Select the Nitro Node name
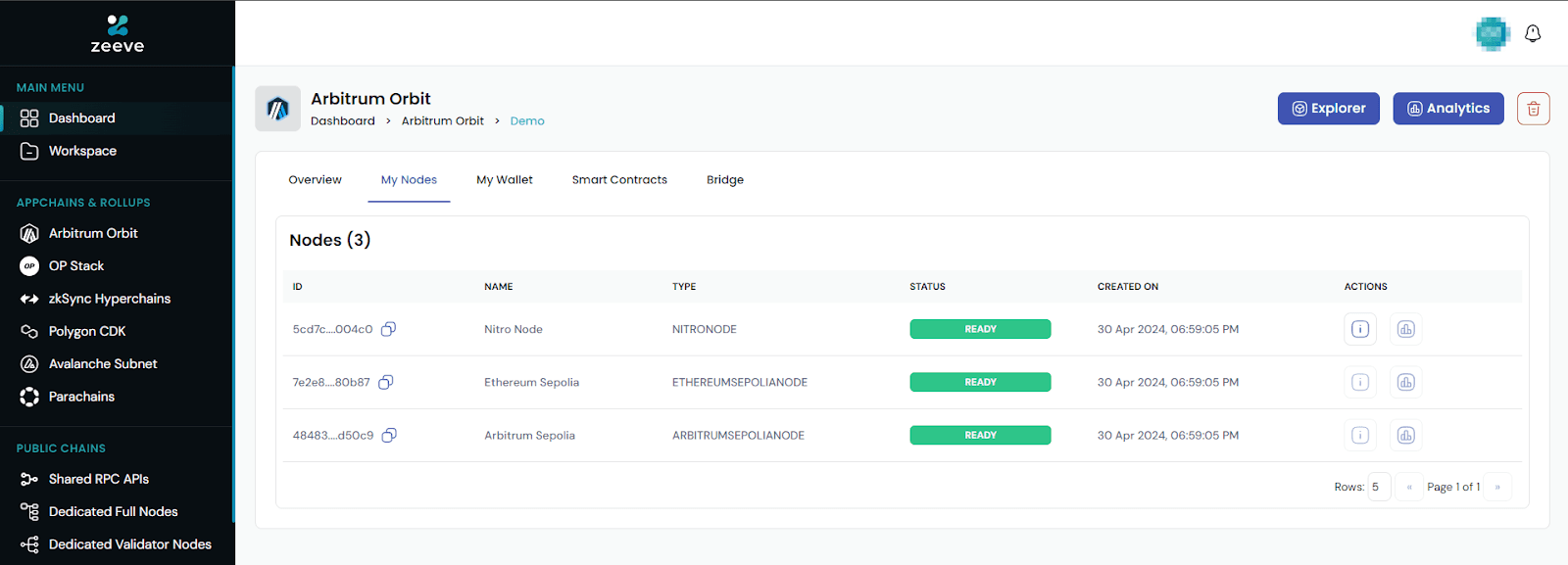 coord(514,329)
